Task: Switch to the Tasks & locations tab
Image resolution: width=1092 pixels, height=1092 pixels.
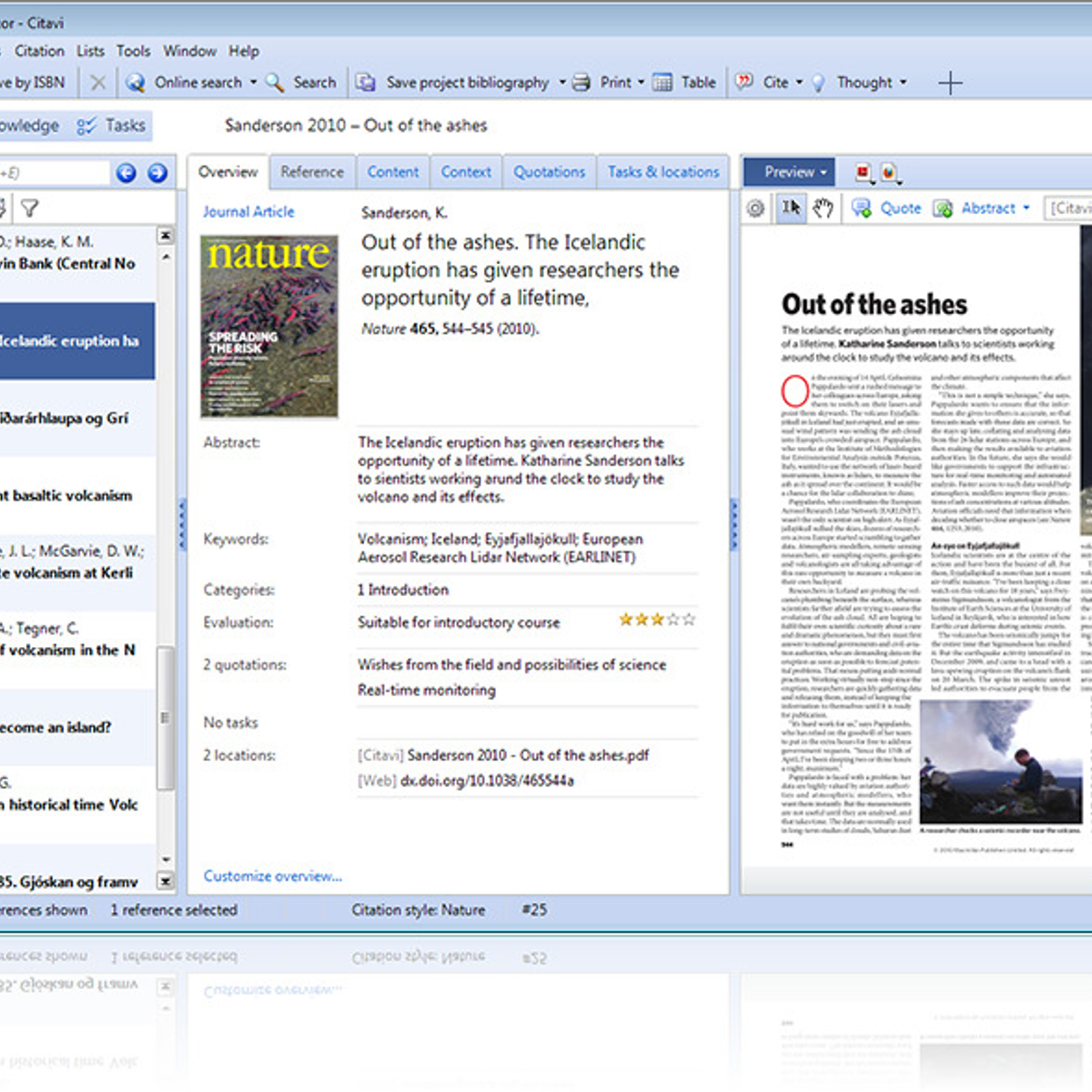Action: (x=663, y=171)
